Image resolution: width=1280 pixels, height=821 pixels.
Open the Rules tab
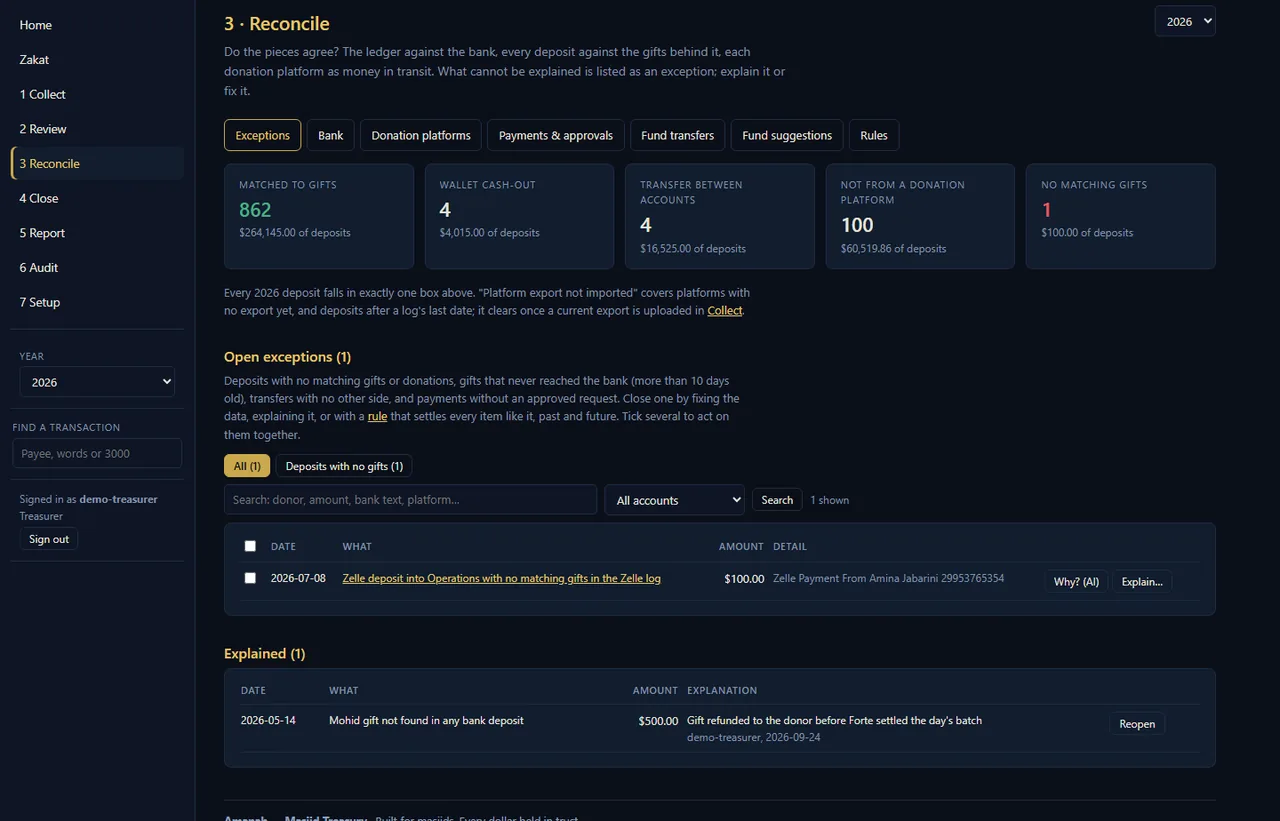coord(874,135)
